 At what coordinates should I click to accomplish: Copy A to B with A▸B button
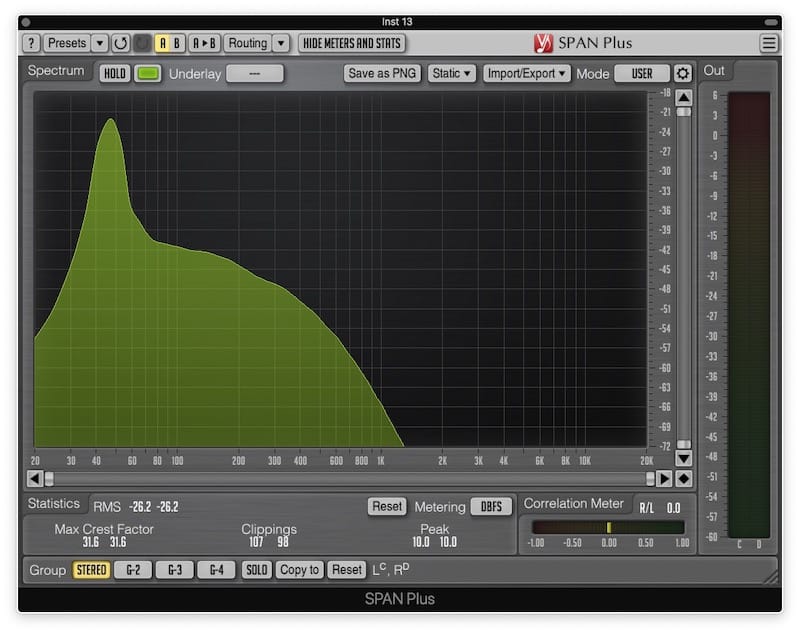click(x=204, y=43)
